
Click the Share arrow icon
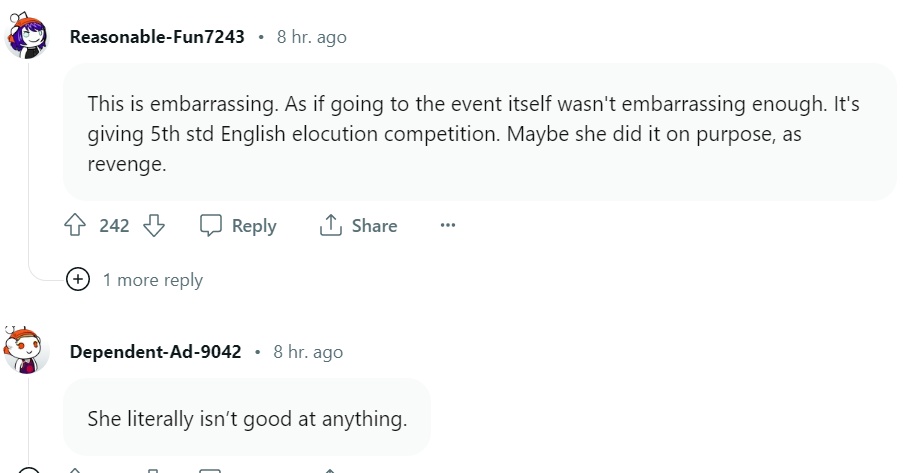point(331,226)
